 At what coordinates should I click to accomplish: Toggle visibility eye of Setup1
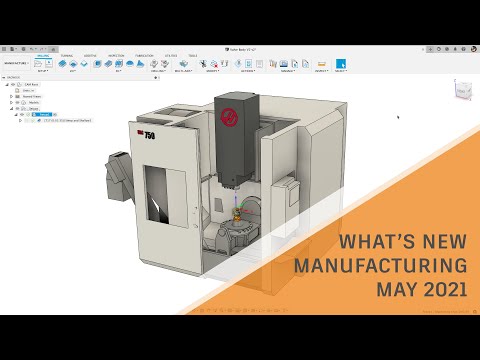tap(22, 115)
